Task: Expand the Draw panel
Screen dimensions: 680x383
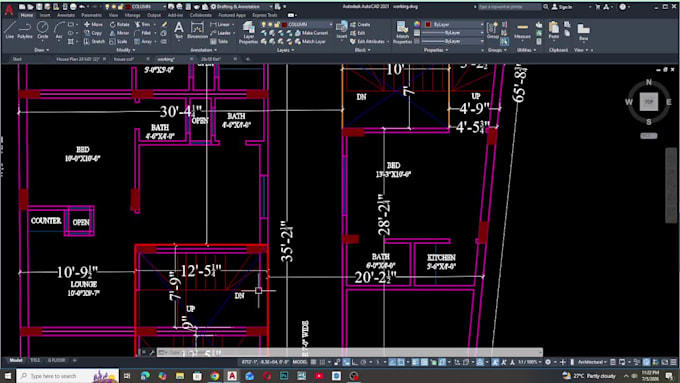Action: coord(42,50)
